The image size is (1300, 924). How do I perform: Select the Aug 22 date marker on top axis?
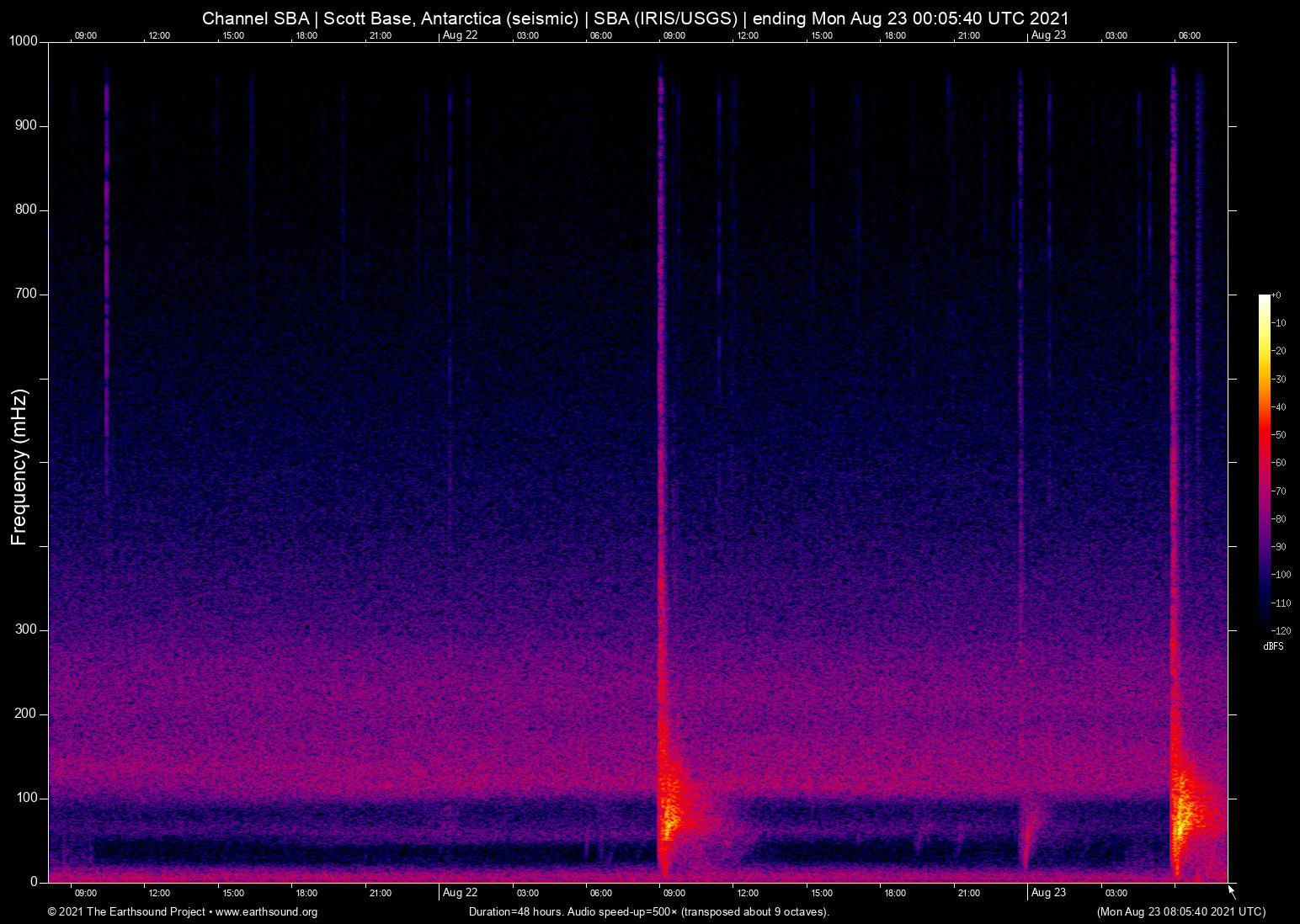tap(459, 35)
